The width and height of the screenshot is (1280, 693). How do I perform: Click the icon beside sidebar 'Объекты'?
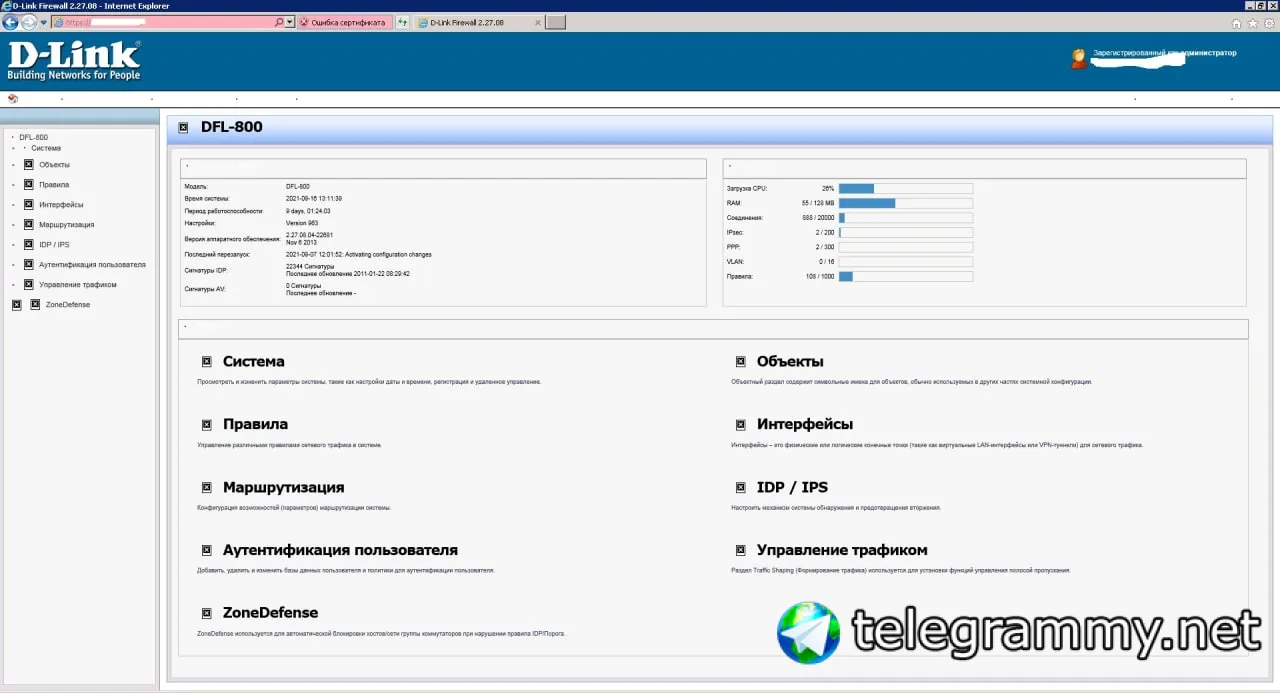point(29,164)
